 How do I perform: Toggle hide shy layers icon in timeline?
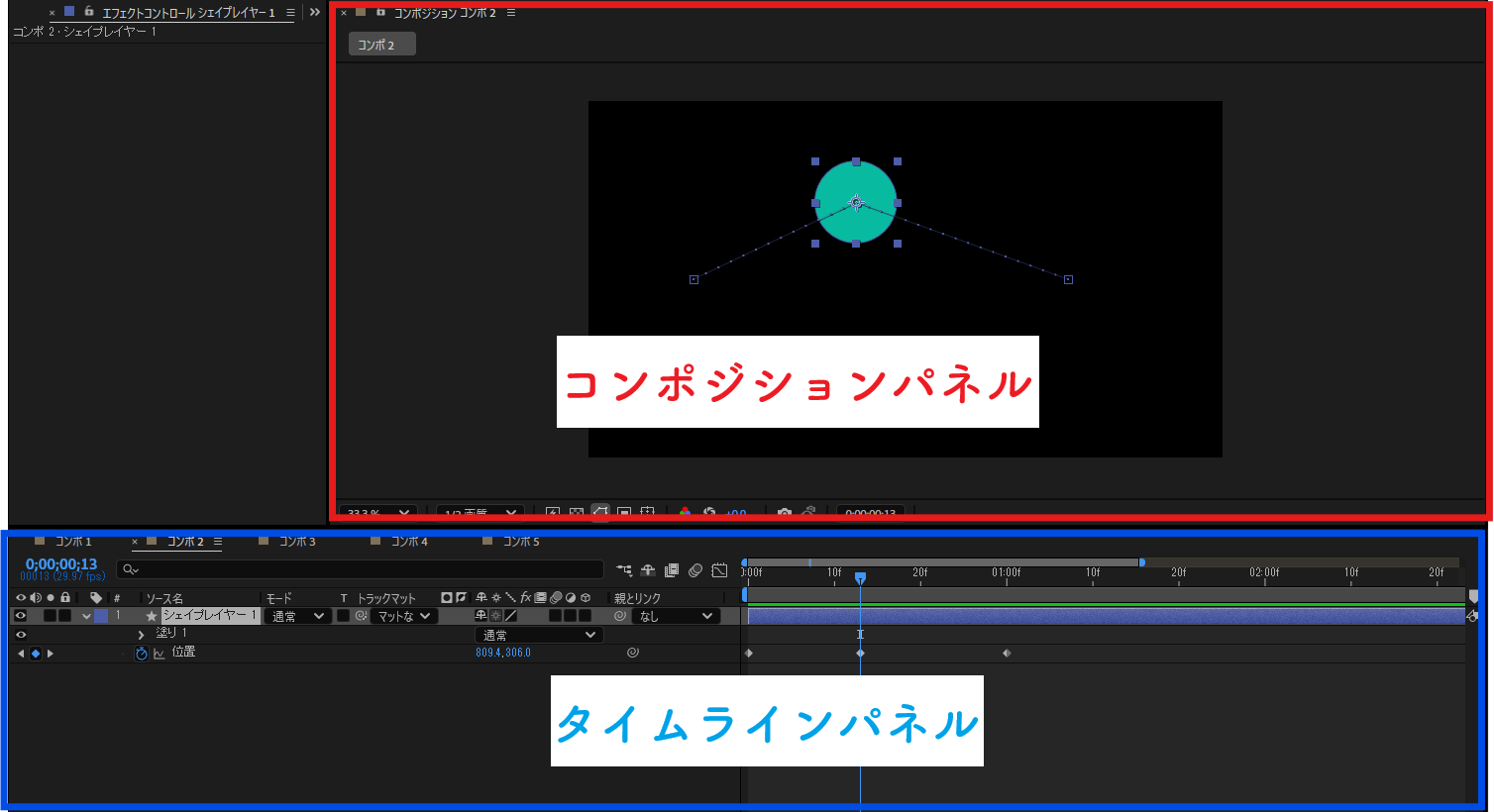click(648, 569)
